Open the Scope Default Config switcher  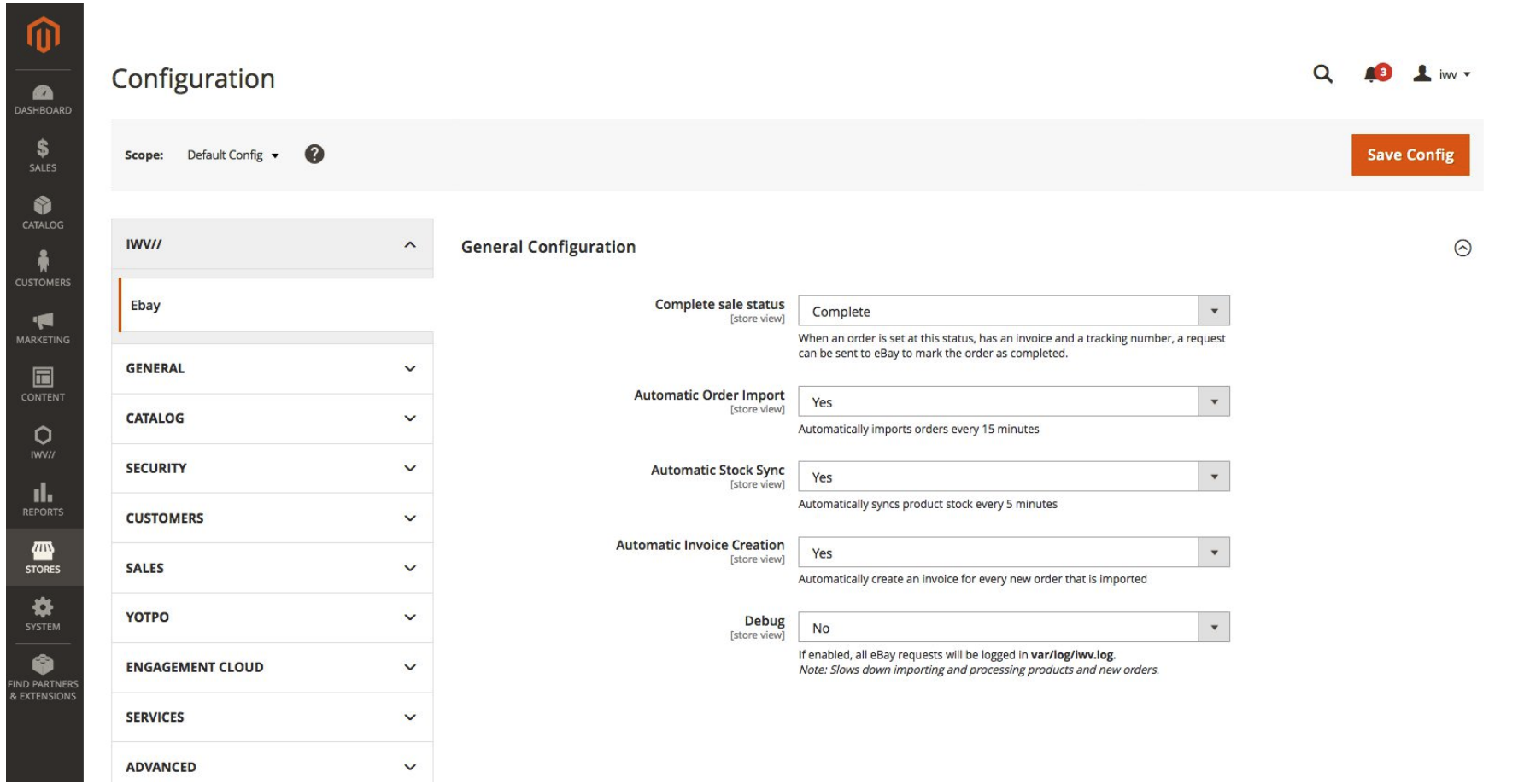[x=232, y=155]
